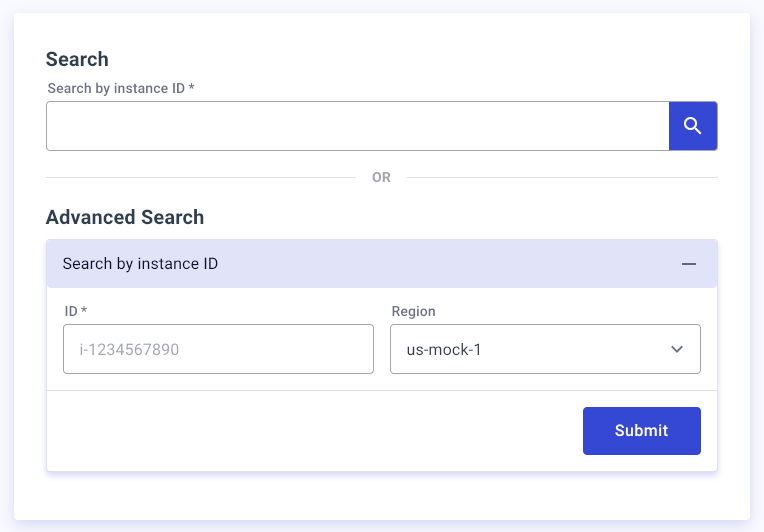This screenshot has height=532, width=764.
Task: Click the 'Region' field label
Action: point(413,311)
